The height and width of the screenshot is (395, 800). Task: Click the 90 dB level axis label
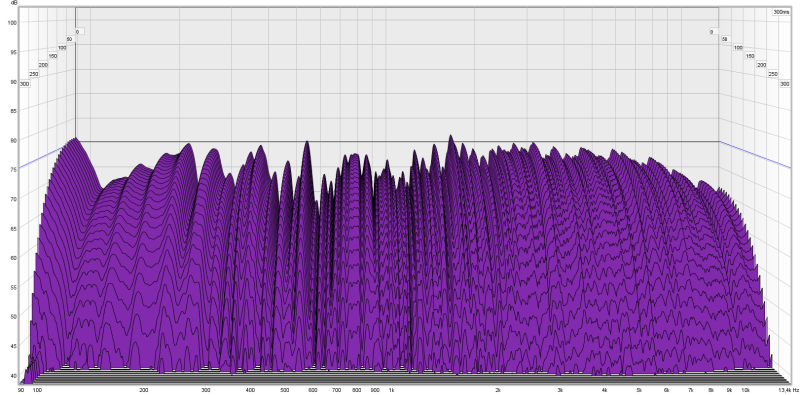(x=14, y=81)
